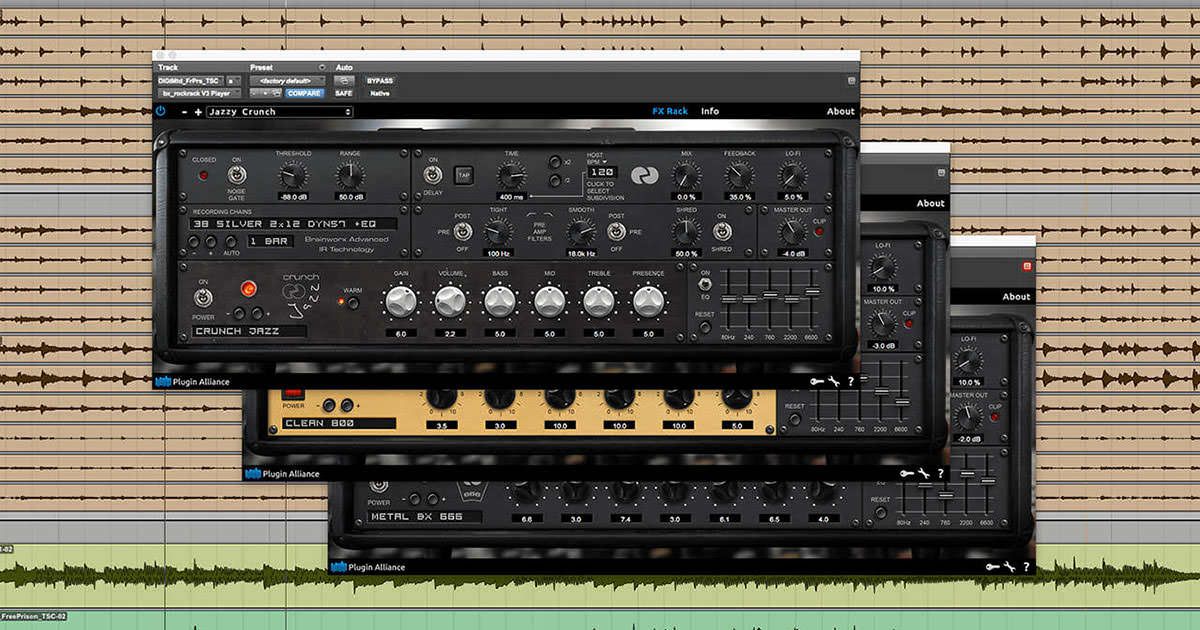This screenshot has height=630, width=1200.
Task: Open the bx_rockrack V3 Player plugin selector
Action: point(198,93)
